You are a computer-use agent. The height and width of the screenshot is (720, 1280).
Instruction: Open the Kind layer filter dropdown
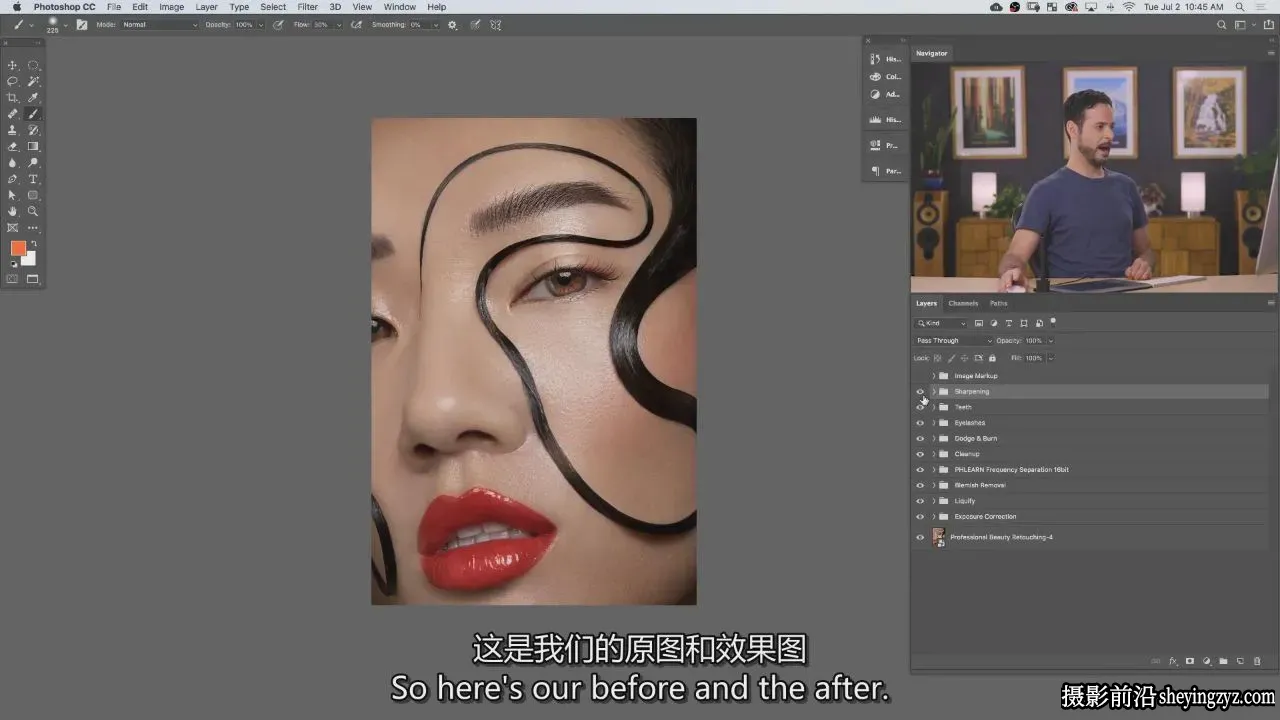942,323
